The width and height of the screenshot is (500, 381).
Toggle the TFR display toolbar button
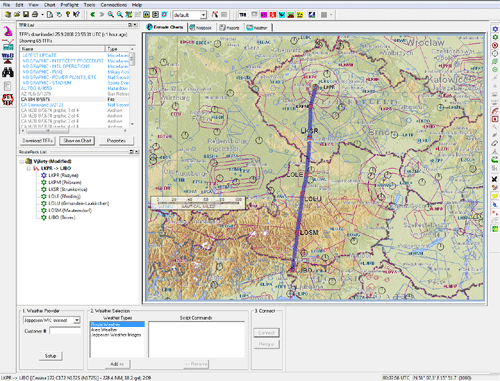pos(242,15)
